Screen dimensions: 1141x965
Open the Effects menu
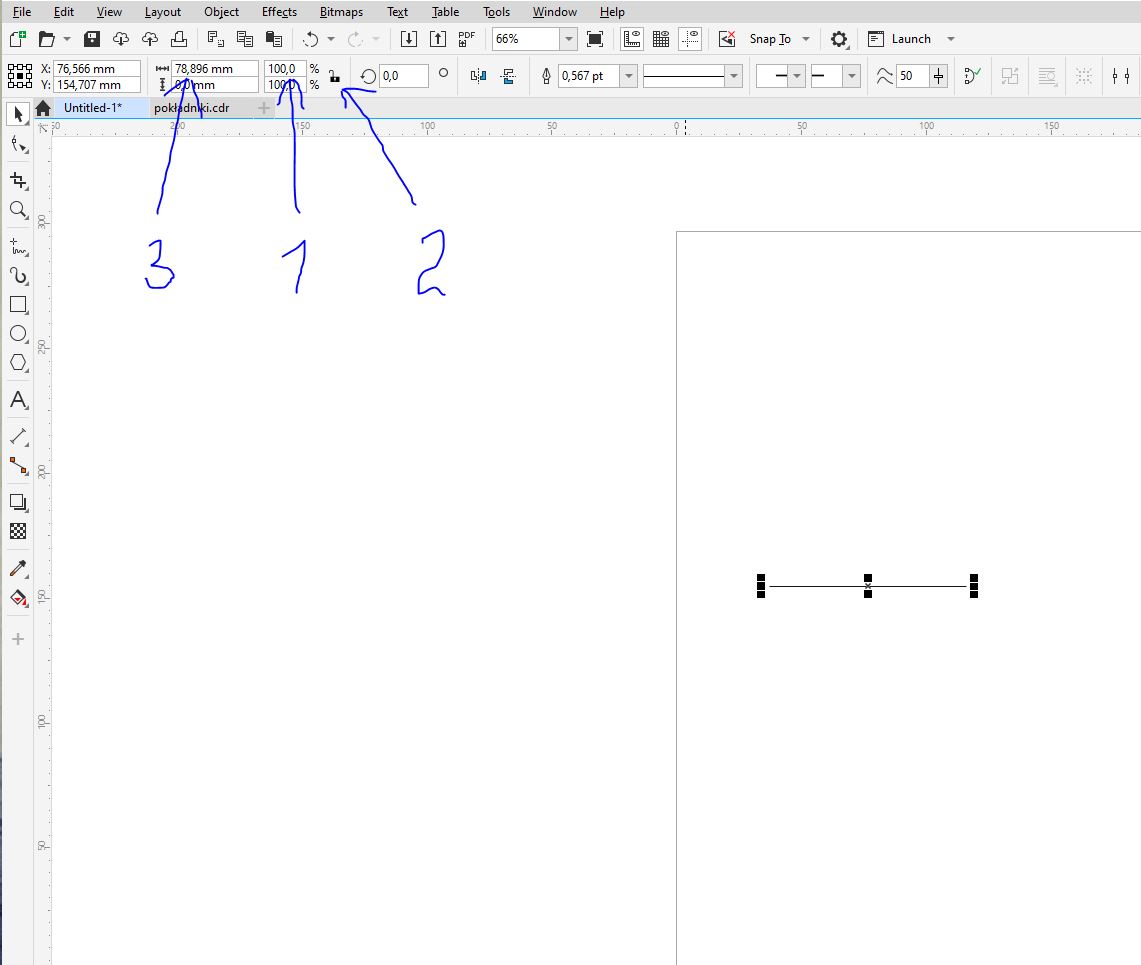[279, 12]
